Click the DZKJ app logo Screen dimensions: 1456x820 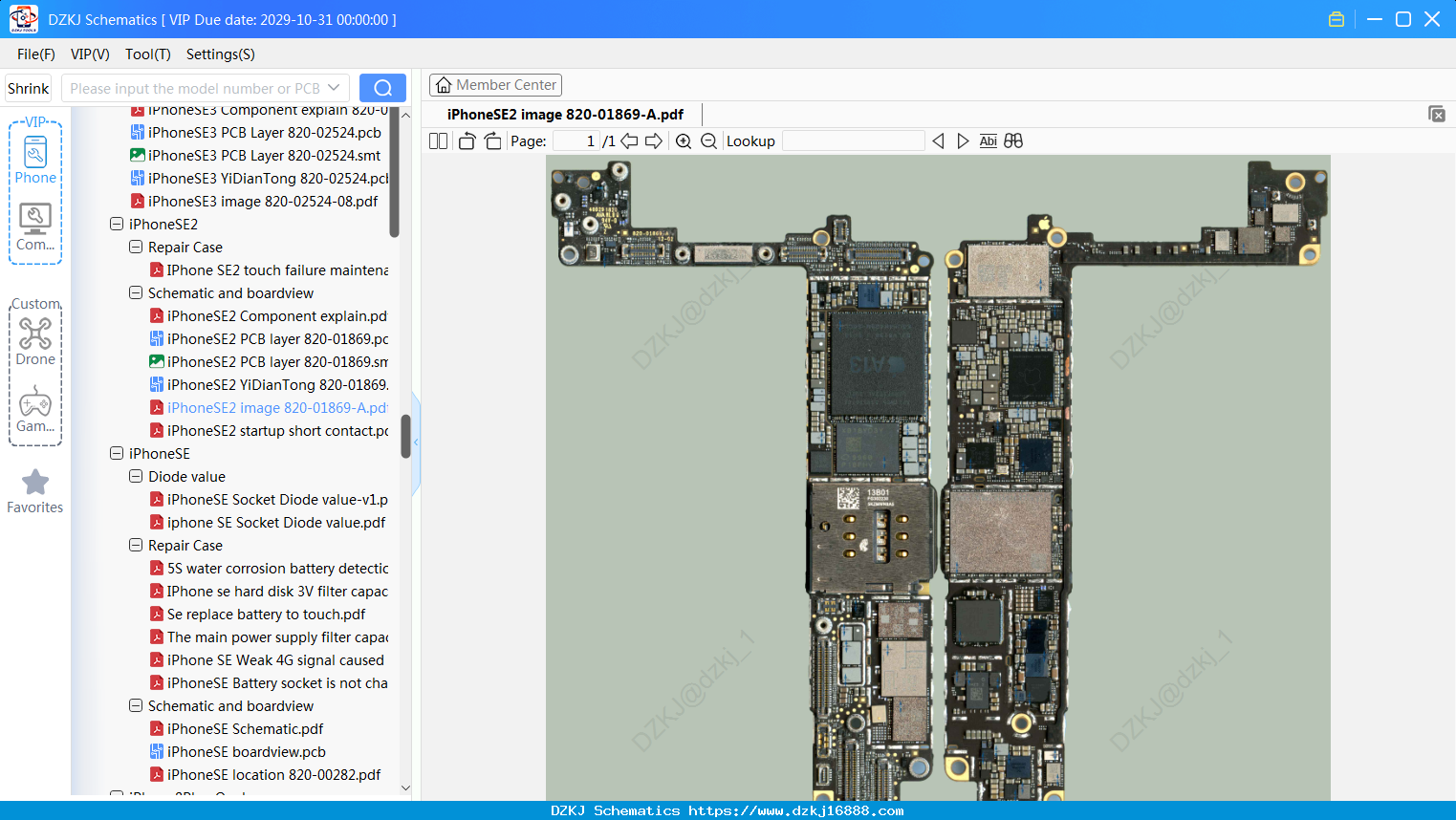[23, 19]
